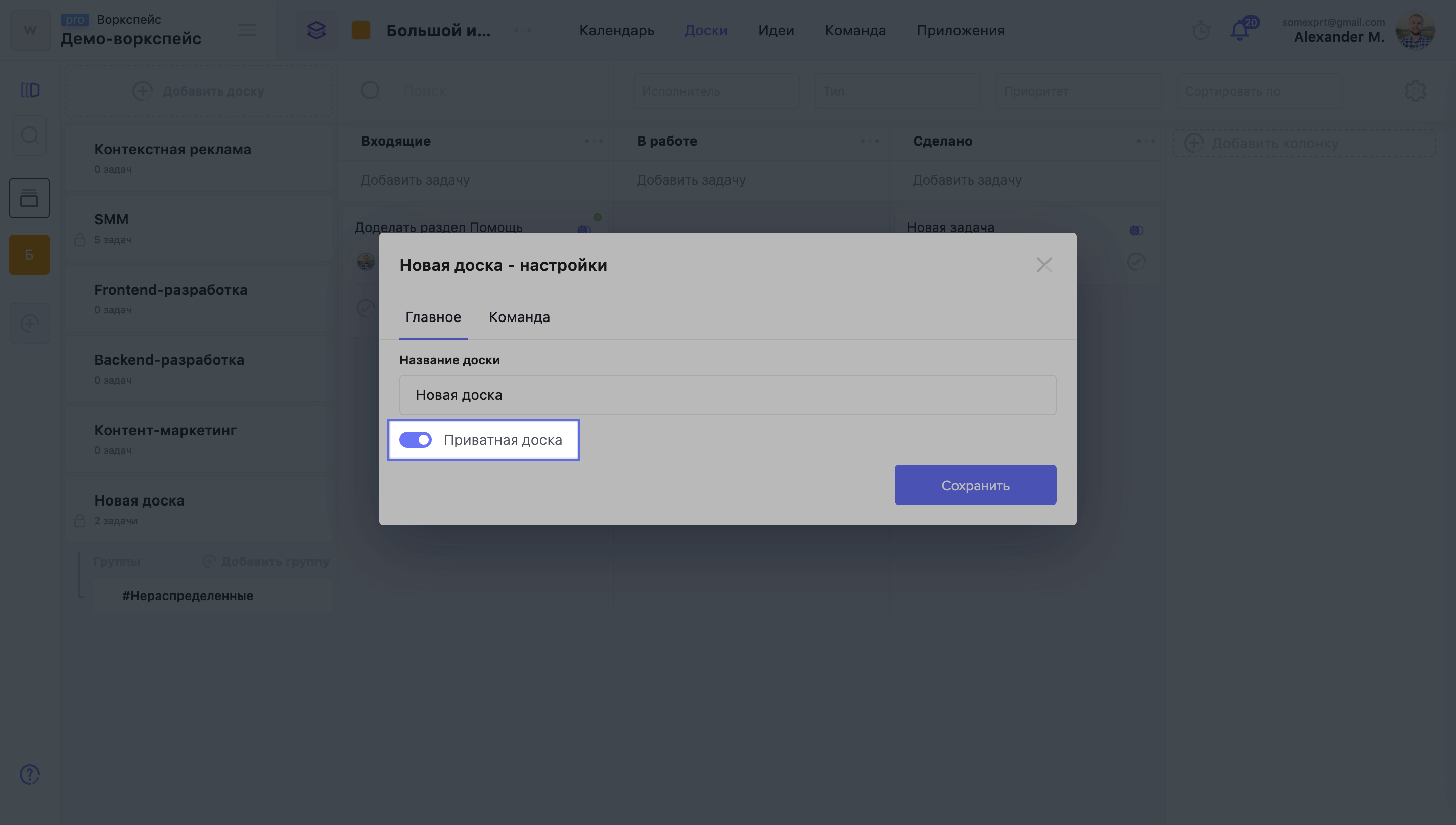Select the Контент-маркетинг board
1456x825 pixels.
point(198,439)
